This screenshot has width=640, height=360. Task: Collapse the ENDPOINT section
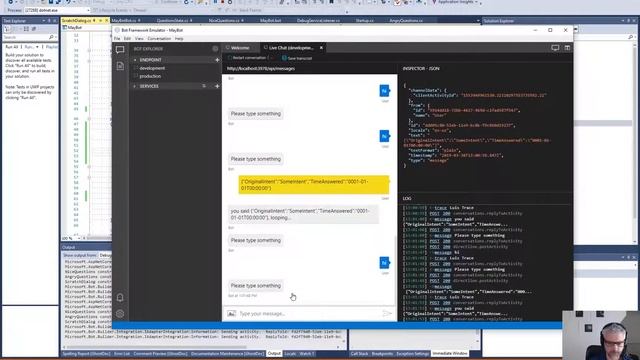coord(135,60)
